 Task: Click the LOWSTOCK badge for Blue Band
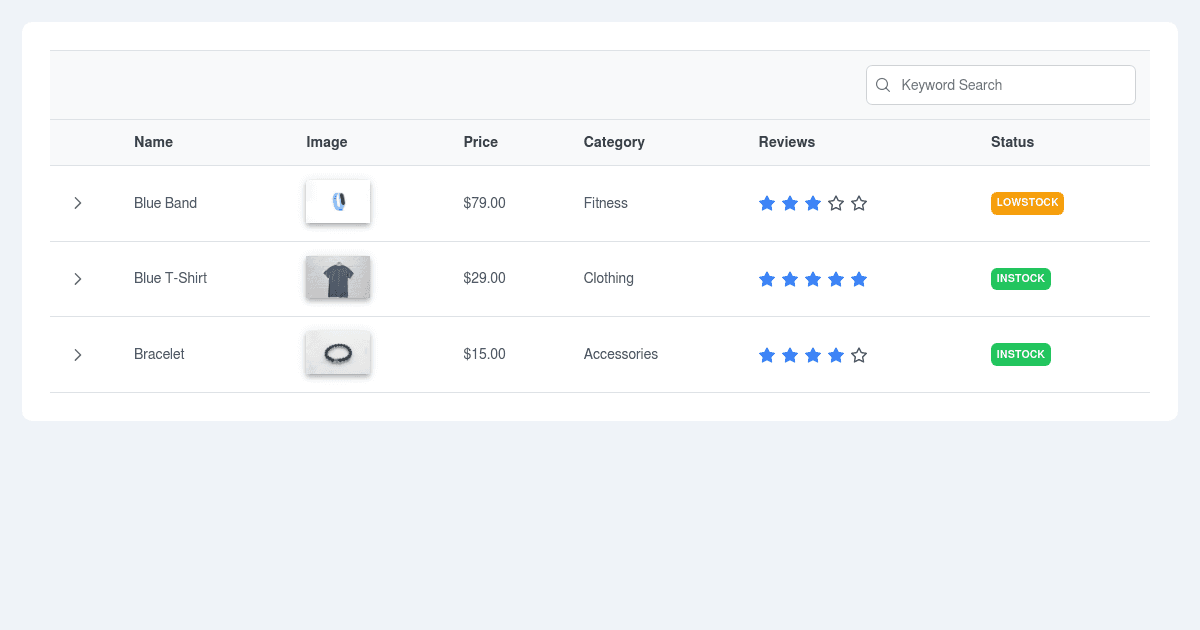pyautogui.click(x=1027, y=203)
